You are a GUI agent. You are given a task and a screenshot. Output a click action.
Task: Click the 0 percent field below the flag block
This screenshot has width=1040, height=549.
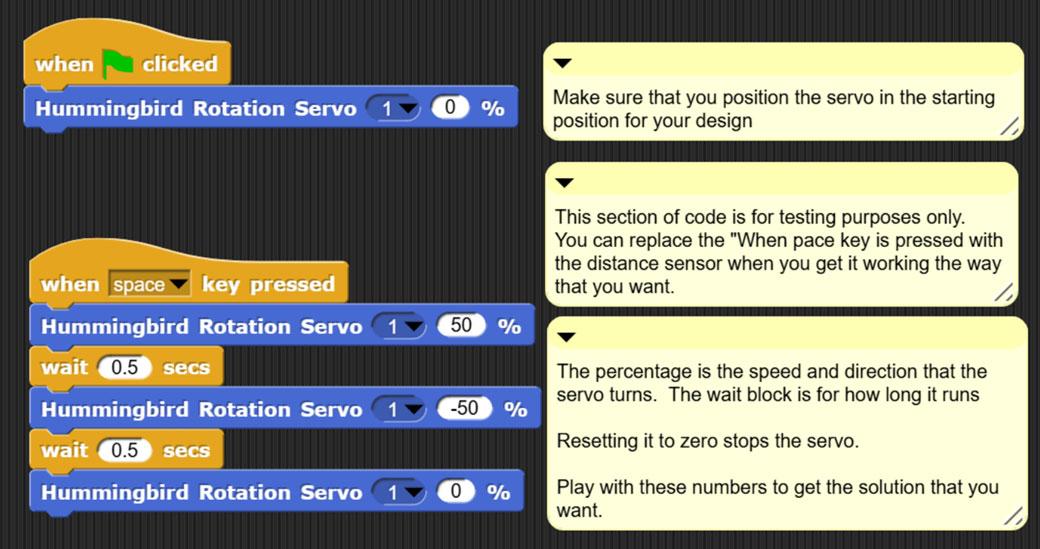tap(451, 108)
